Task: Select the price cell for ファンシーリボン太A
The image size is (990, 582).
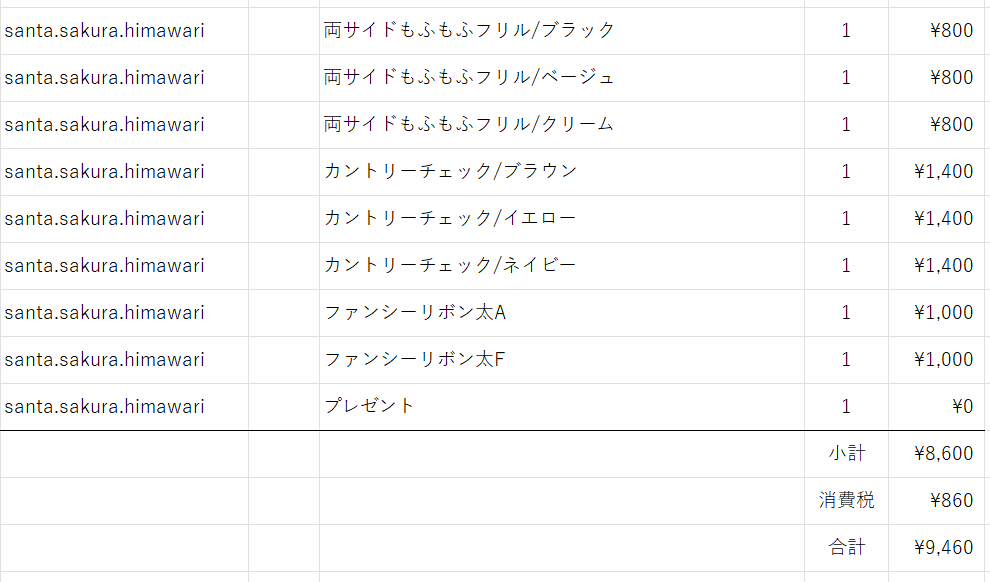Action: (x=943, y=312)
